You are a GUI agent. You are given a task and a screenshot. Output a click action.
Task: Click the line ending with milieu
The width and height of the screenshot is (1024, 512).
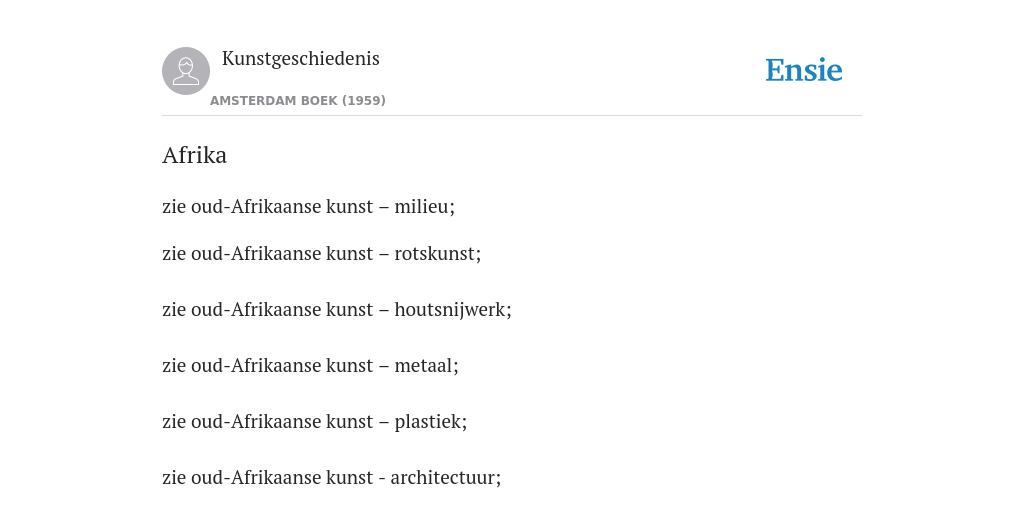click(308, 206)
